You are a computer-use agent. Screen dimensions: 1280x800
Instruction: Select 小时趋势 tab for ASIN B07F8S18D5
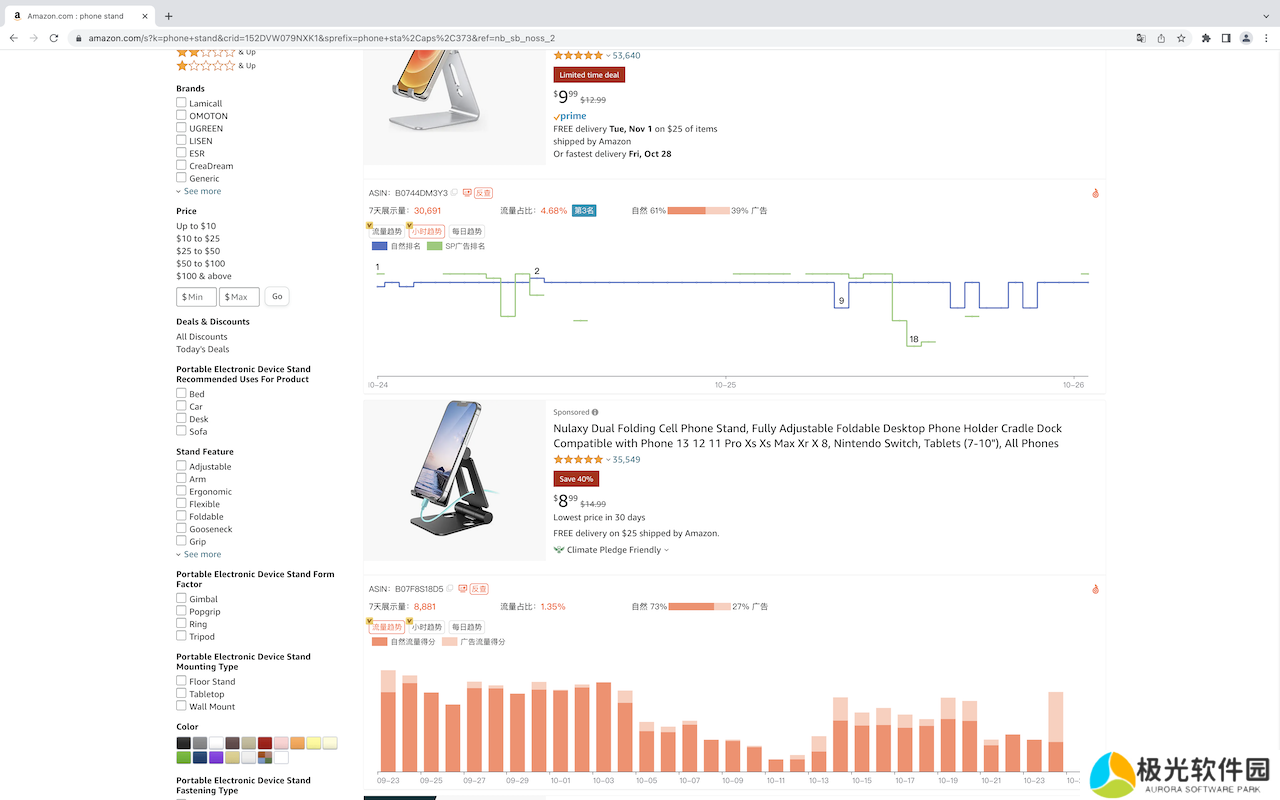point(426,627)
